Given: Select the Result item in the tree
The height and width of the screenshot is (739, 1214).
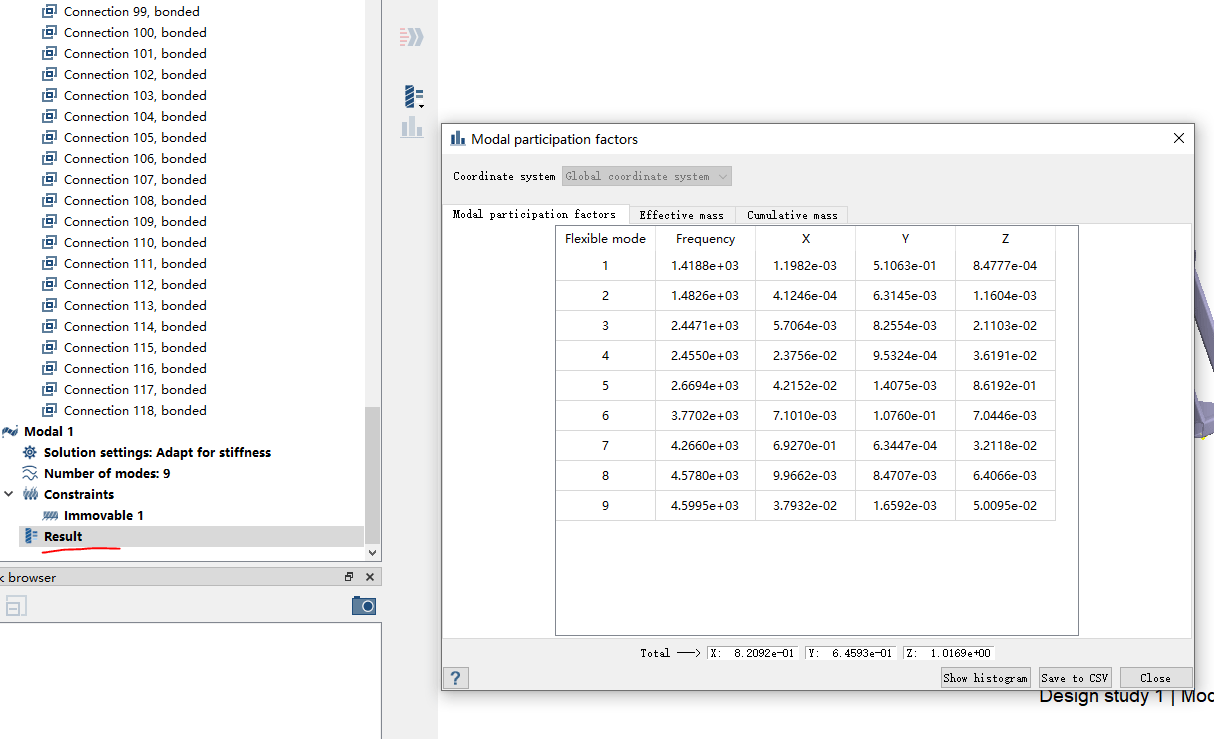Looking at the screenshot, I should click(x=63, y=536).
